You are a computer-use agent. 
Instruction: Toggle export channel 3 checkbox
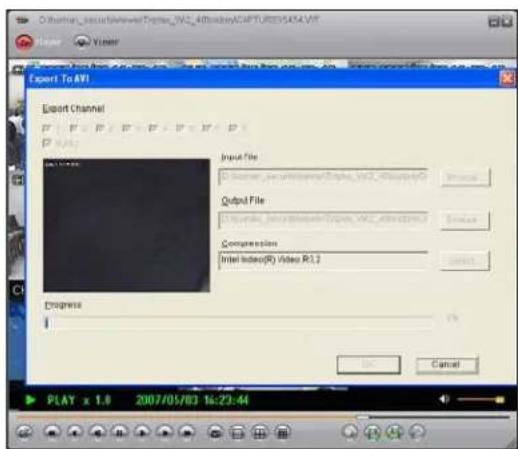(x=99, y=128)
